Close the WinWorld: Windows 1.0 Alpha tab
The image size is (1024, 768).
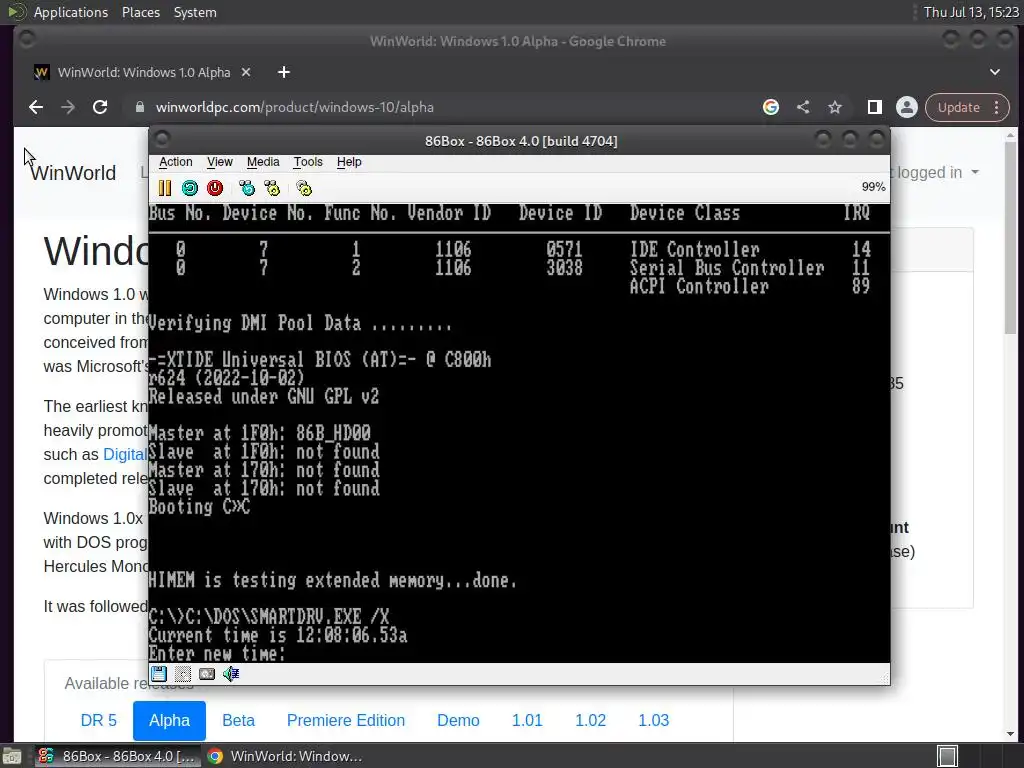[246, 72]
